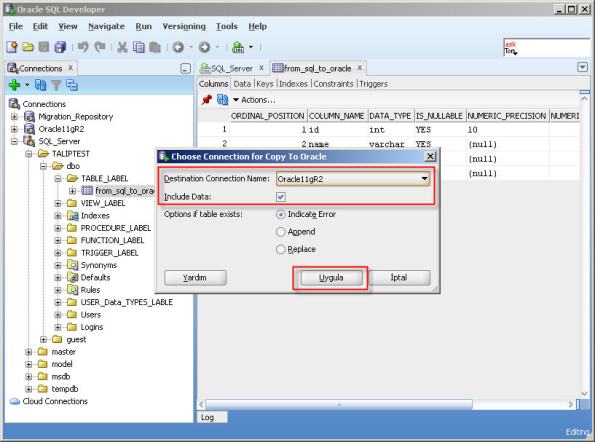Minimize the Connections panel
The height and width of the screenshot is (442, 595).
tap(185, 69)
